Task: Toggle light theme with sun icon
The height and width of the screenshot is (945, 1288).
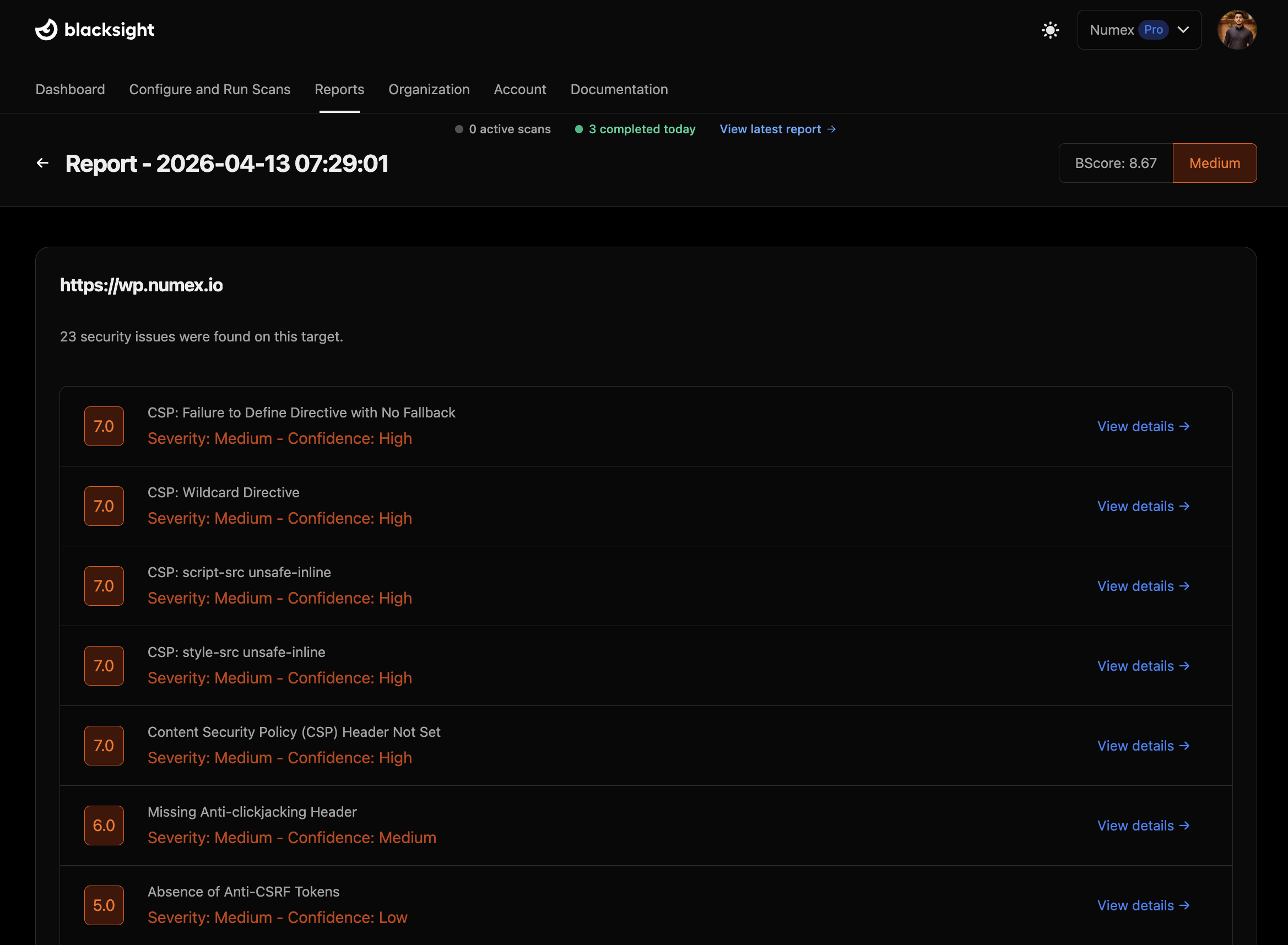Action: 1050,30
